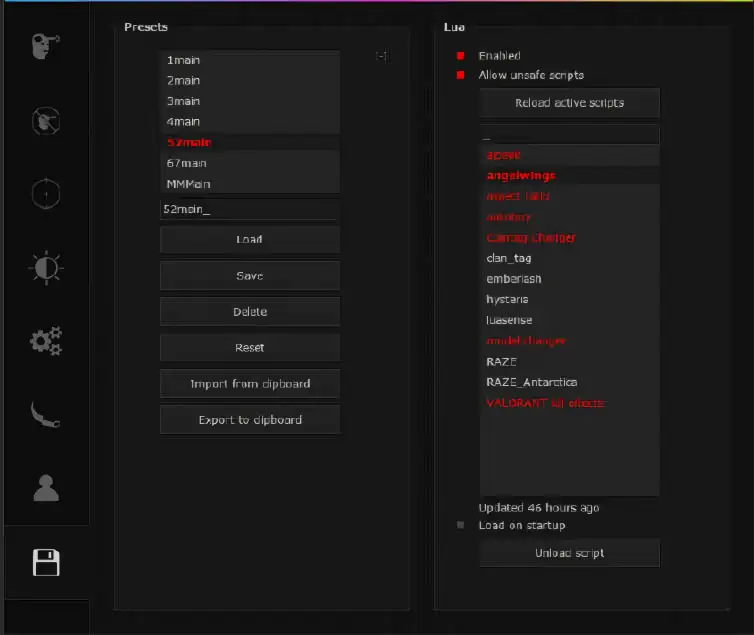The image size is (754, 635).
Task: Toggle the Lua Enabled checkbox
Action: click(460, 56)
